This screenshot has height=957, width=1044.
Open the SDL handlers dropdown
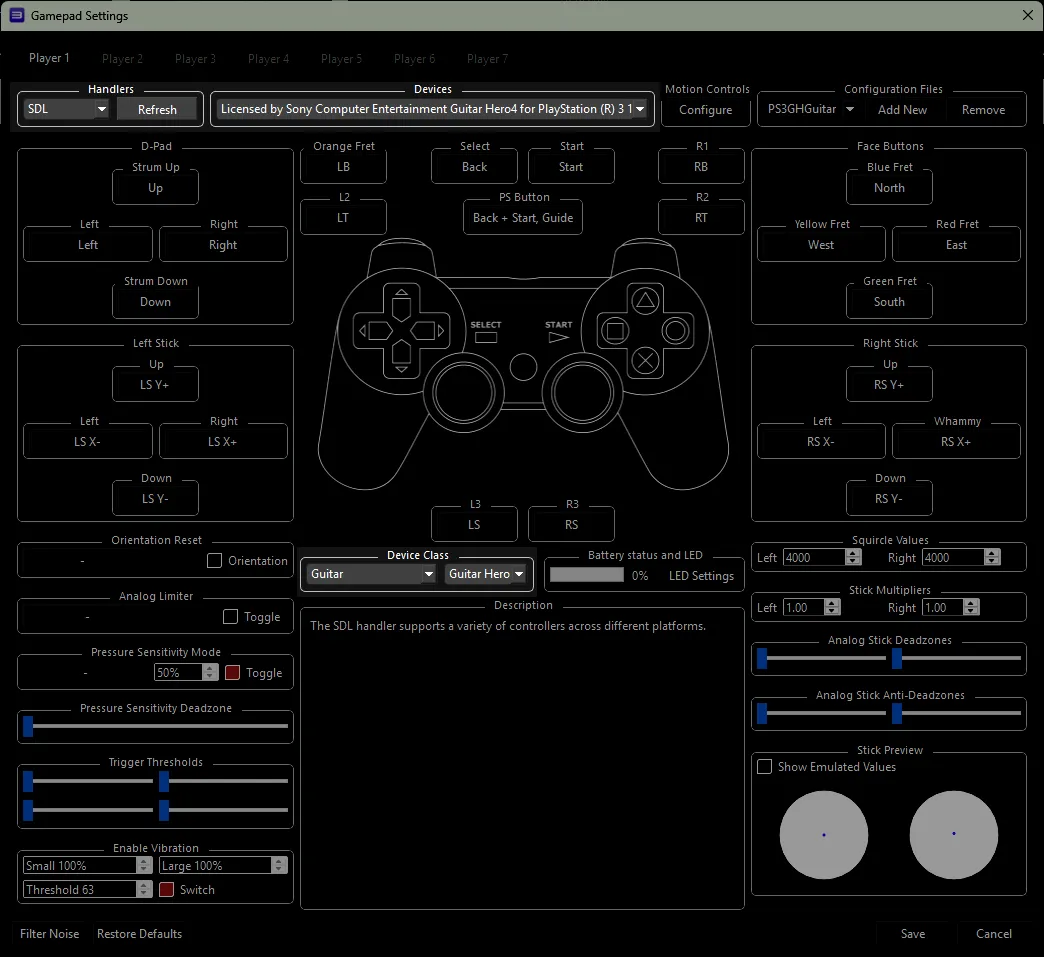pos(66,109)
